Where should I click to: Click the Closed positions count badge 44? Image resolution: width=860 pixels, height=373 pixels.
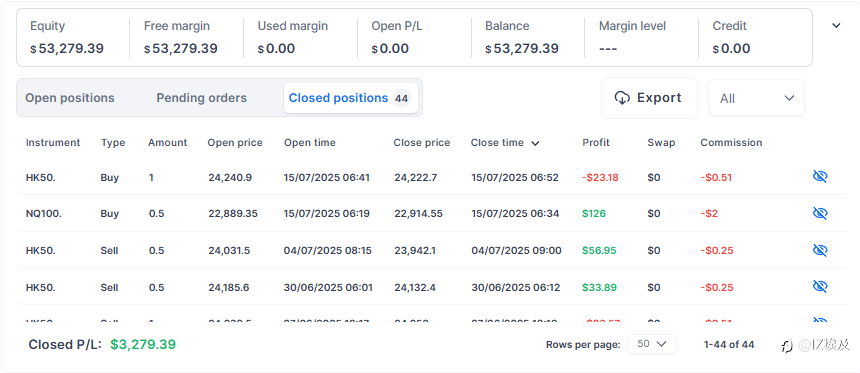(401, 98)
